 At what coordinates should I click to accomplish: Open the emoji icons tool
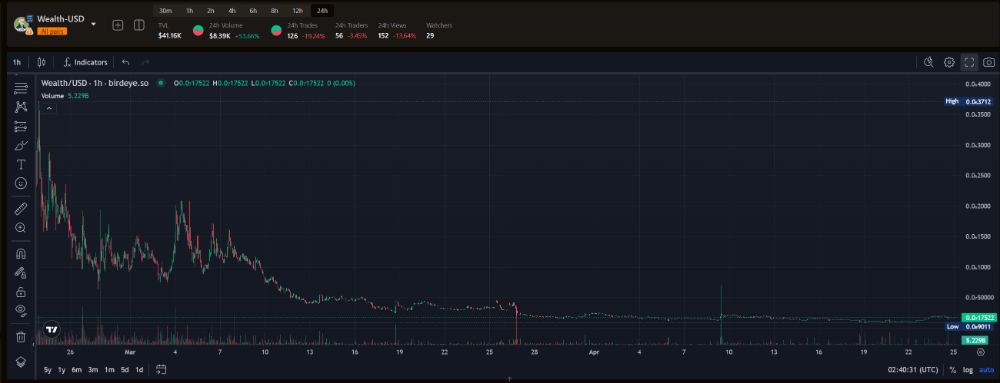(x=20, y=184)
